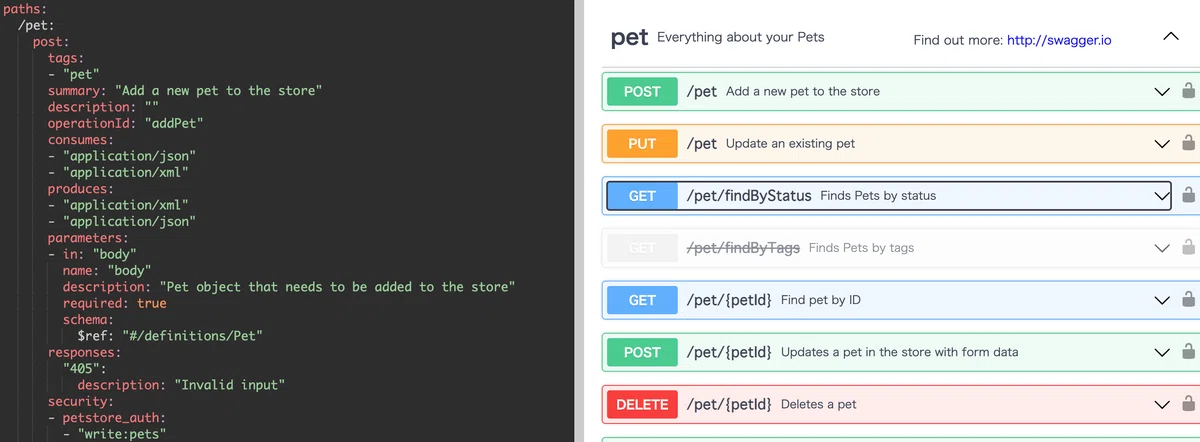Expand PUT /pet operation chevron
This screenshot has width=1200, height=442.
[x=1161, y=143]
